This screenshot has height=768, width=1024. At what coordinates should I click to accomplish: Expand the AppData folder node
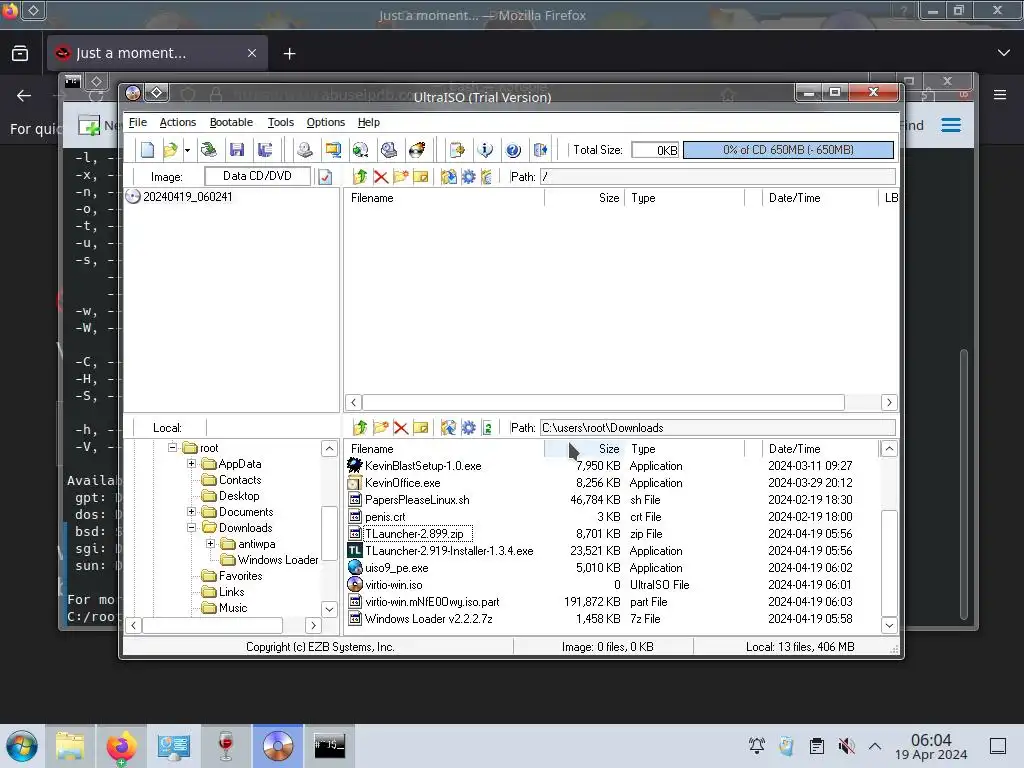(x=191, y=464)
